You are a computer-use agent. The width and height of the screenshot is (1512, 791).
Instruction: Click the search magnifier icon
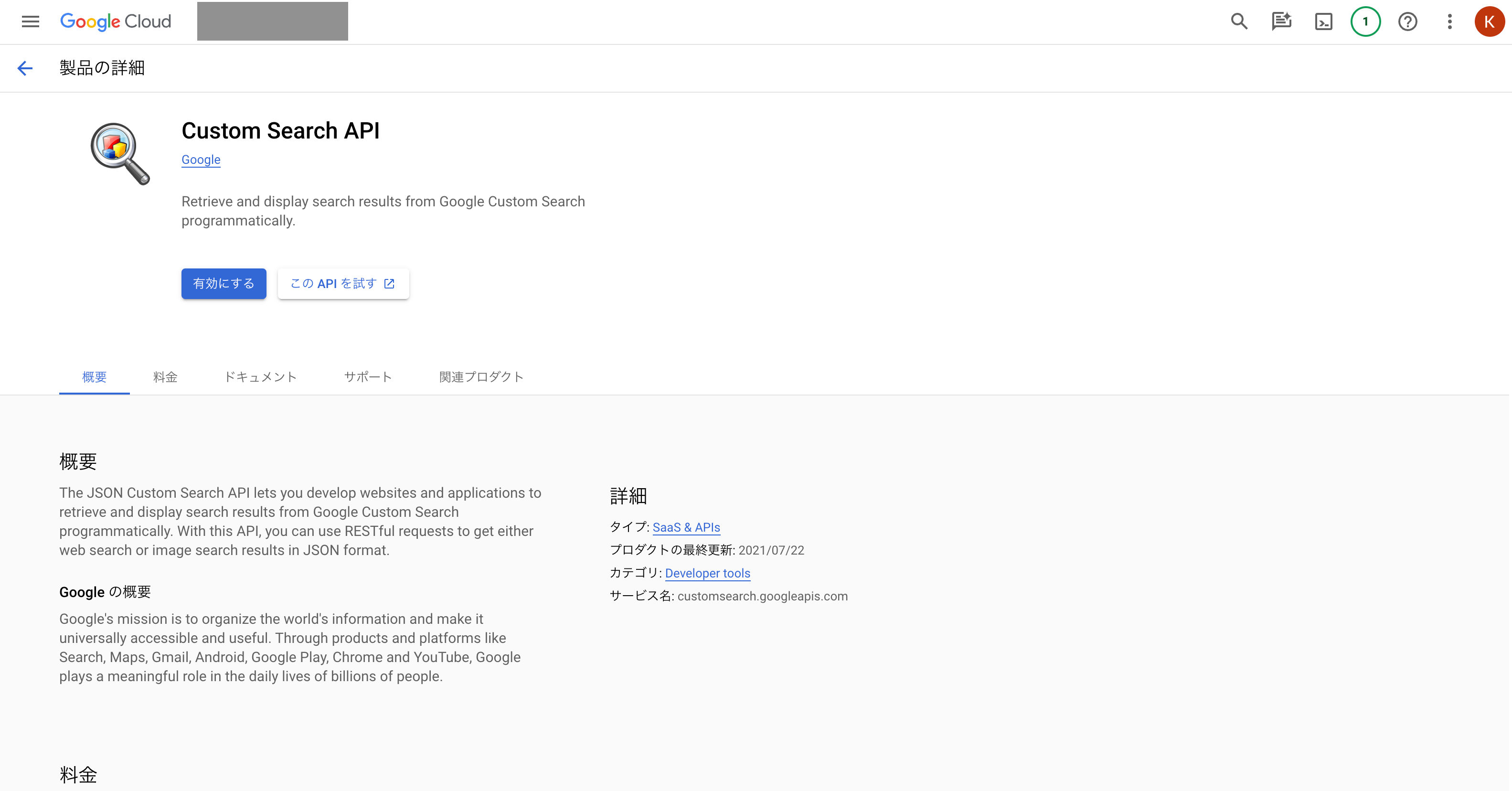coord(1238,21)
